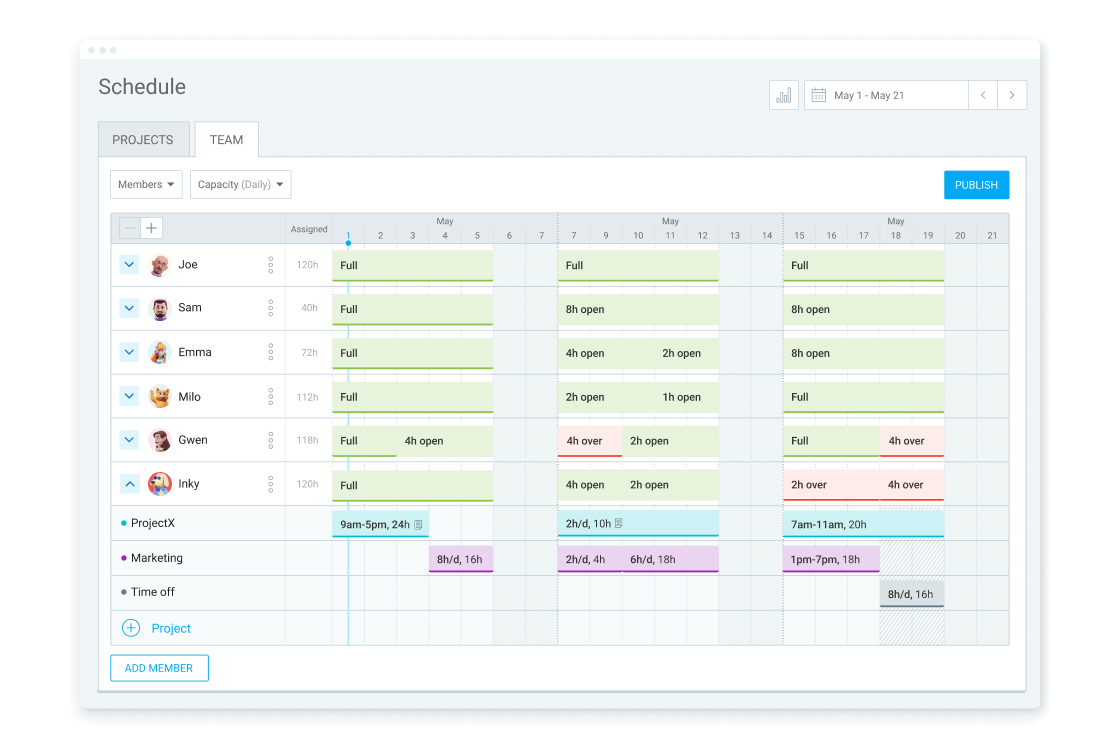Screen dimensions: 1120x749
Task: Open the Capacity (Daily) dropdown
Action: coord(240,184)
